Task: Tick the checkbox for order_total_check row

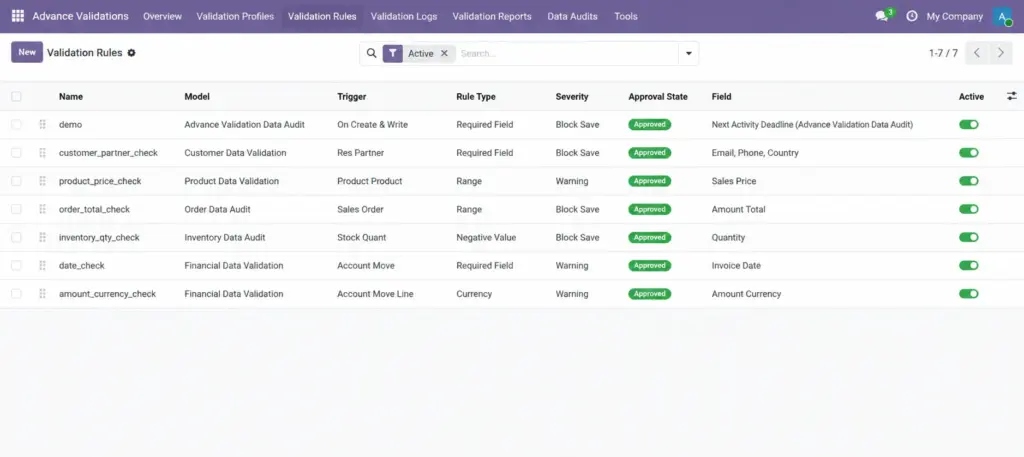Action: (x=16, y=209)
